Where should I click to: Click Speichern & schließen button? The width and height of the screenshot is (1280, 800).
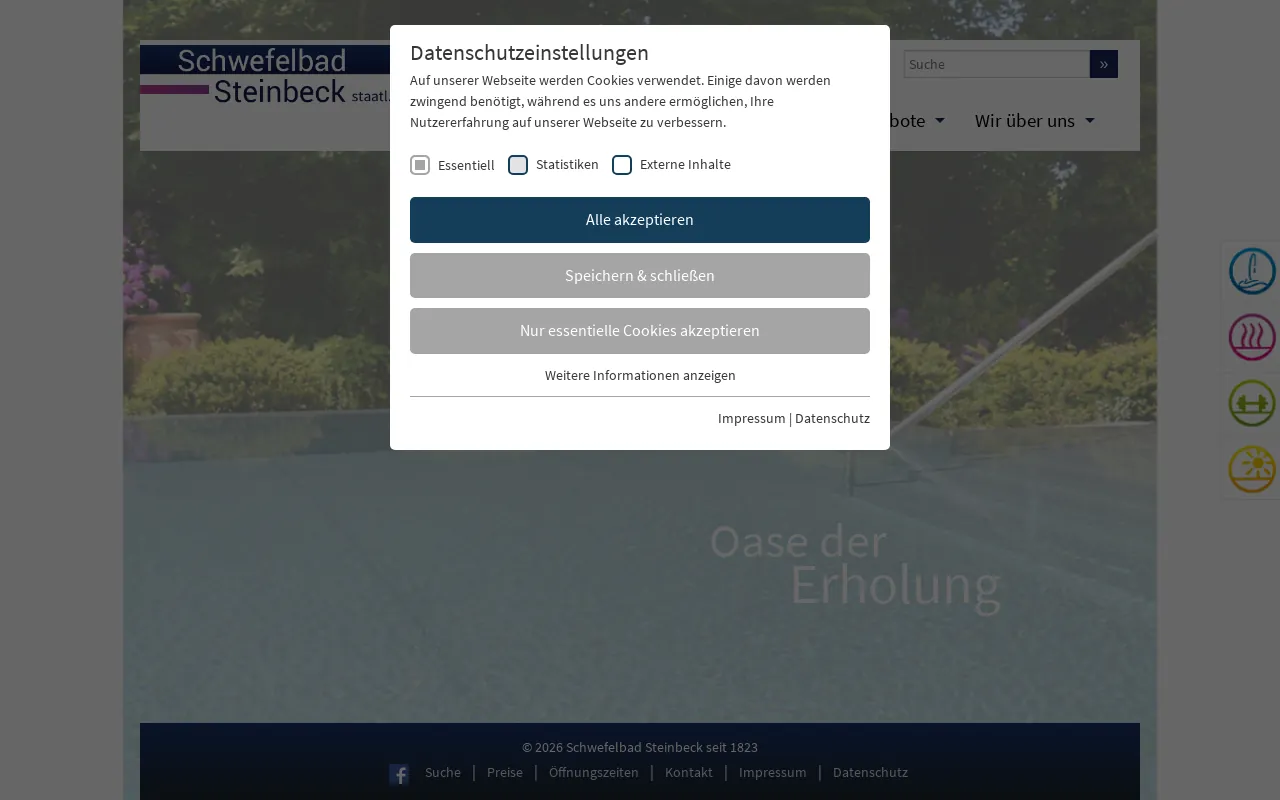pos(640,275)
